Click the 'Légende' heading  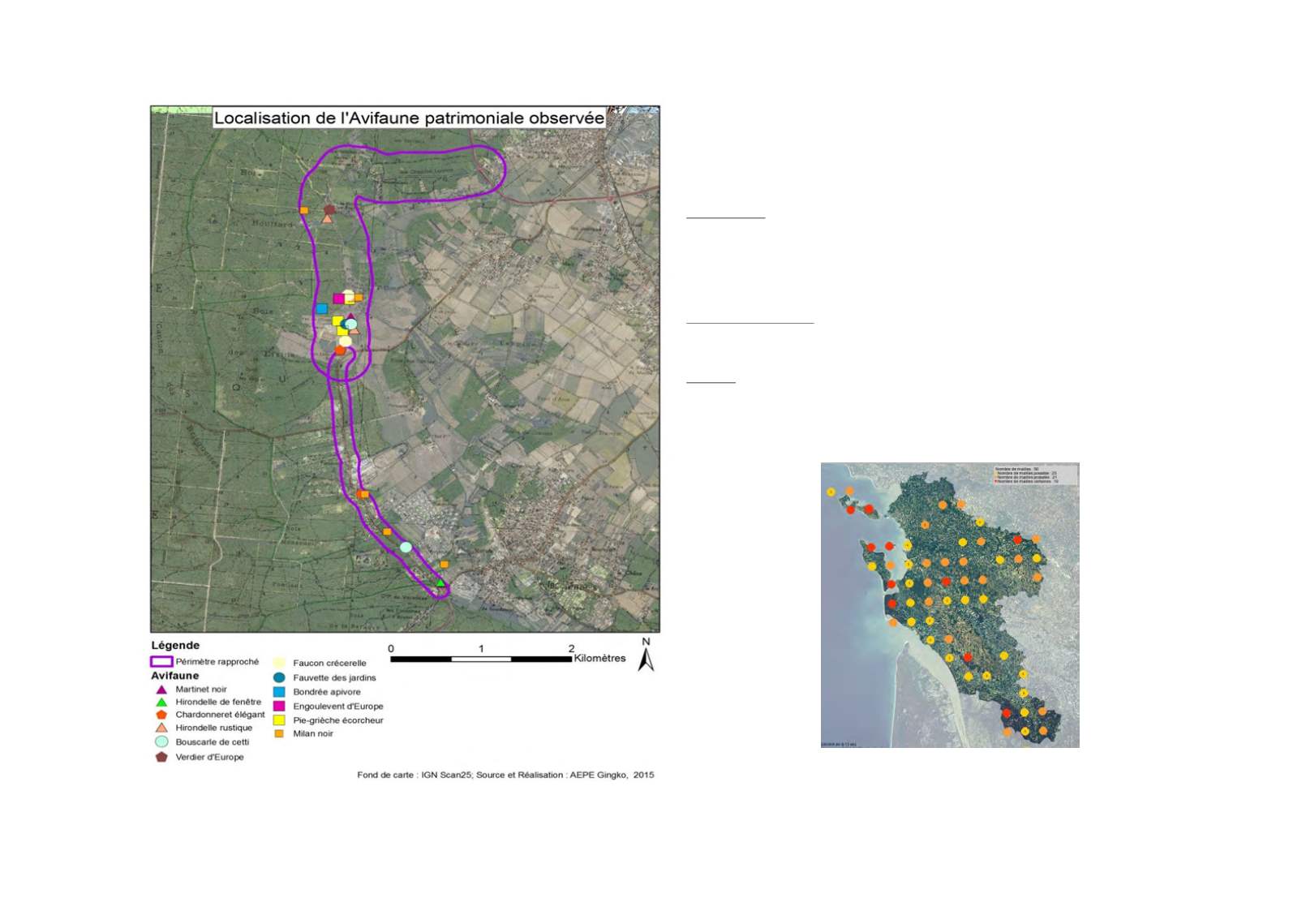(175, 646)
